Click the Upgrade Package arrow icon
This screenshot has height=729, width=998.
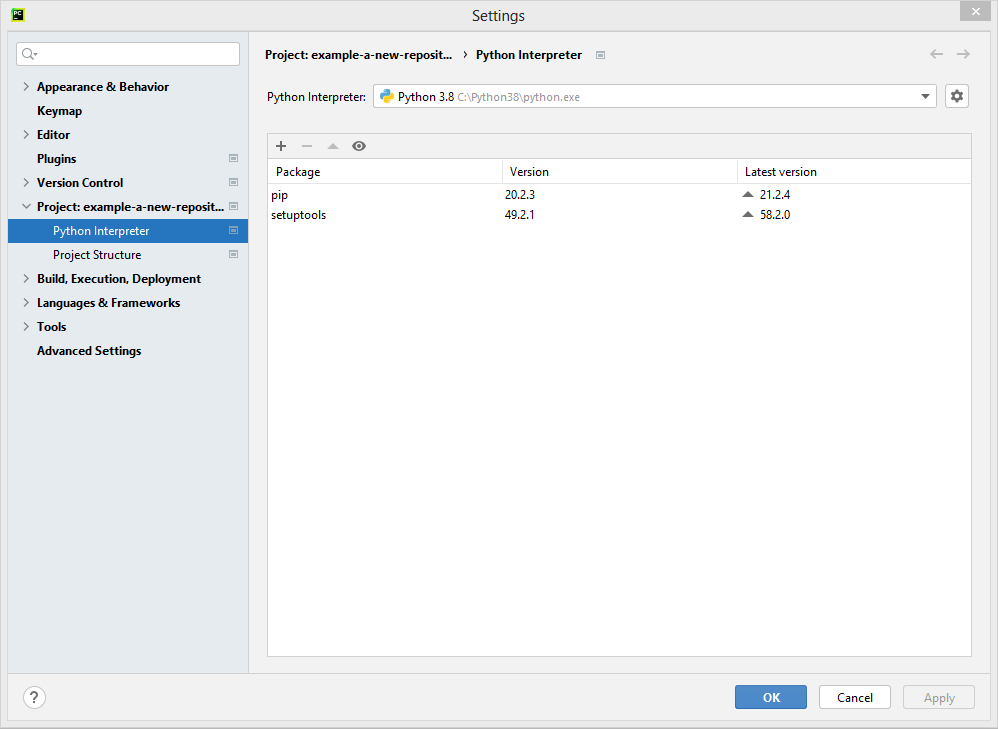tap(333, 146)
